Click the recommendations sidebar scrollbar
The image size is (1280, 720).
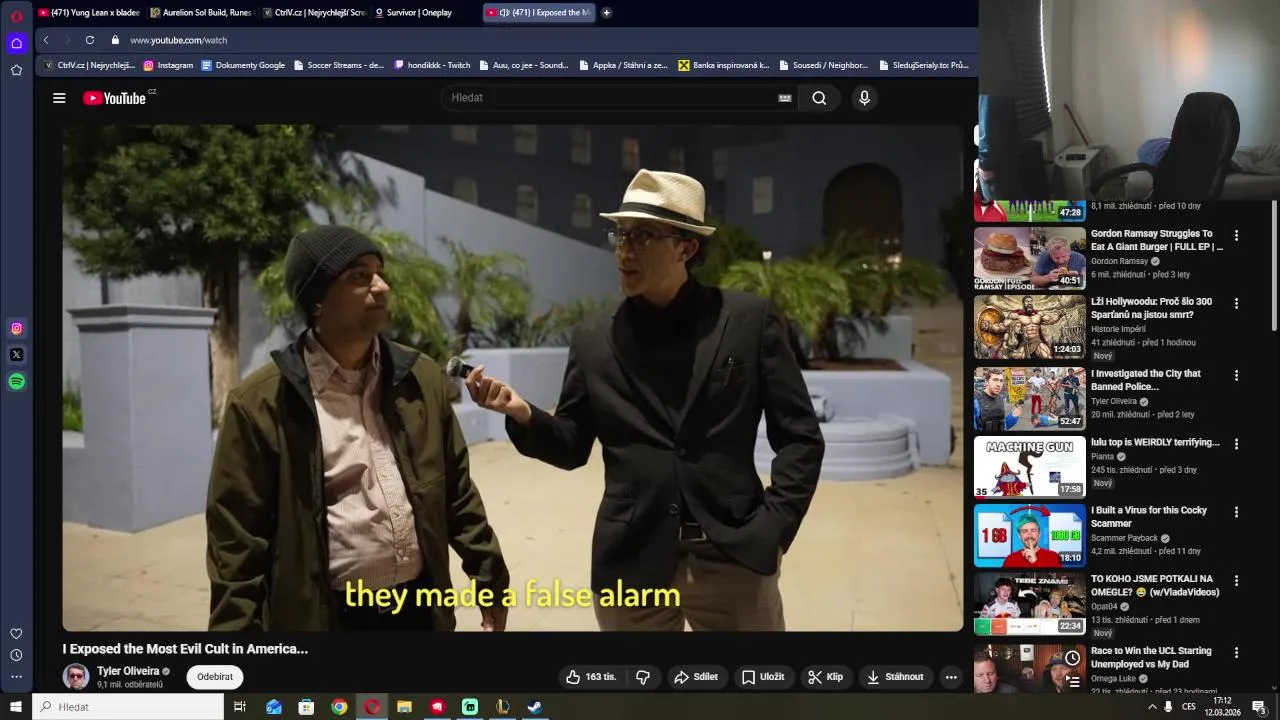point(1274,265)
